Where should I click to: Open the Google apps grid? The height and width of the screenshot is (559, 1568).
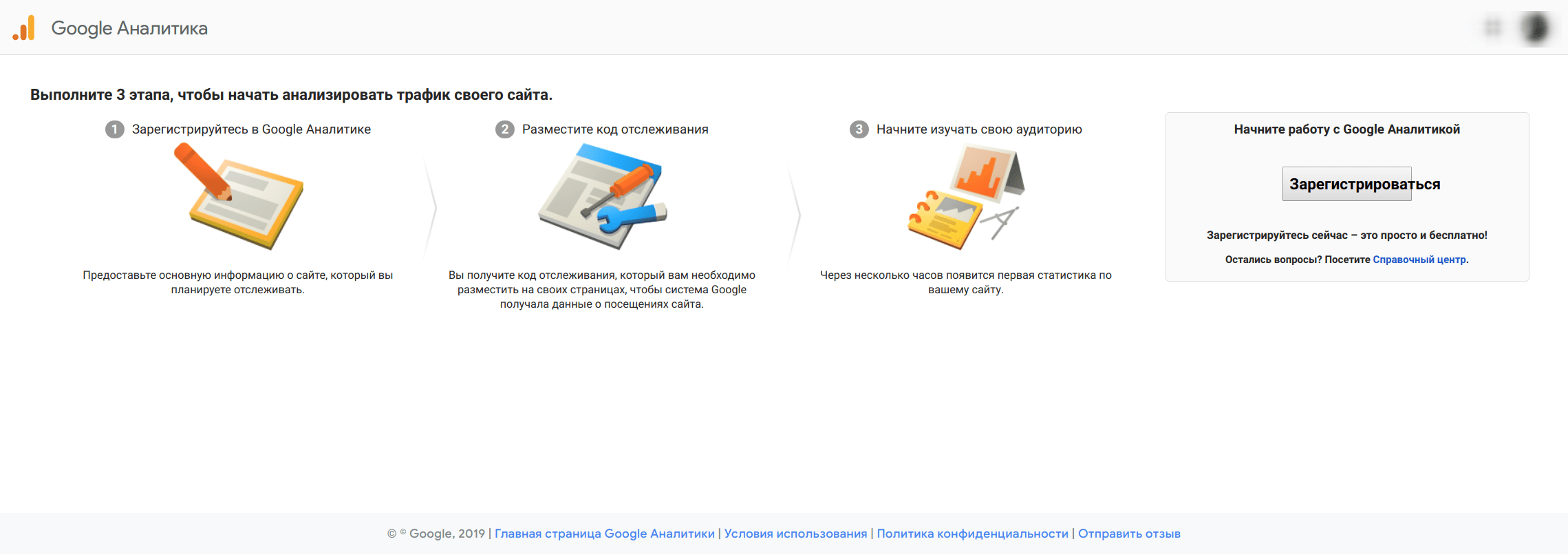tap(1493, 28)
